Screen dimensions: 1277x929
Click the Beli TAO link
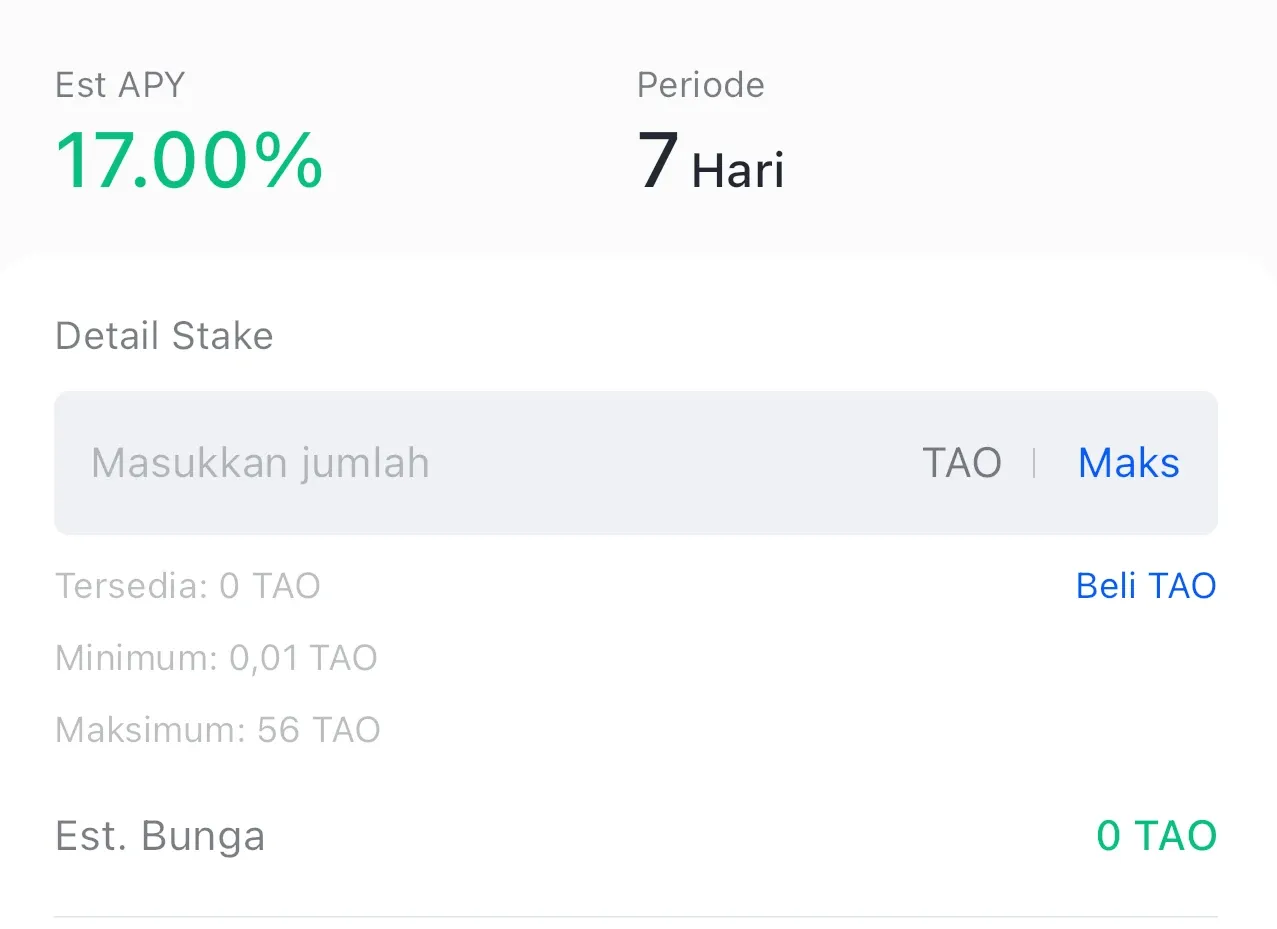[x=1146, y=586]
